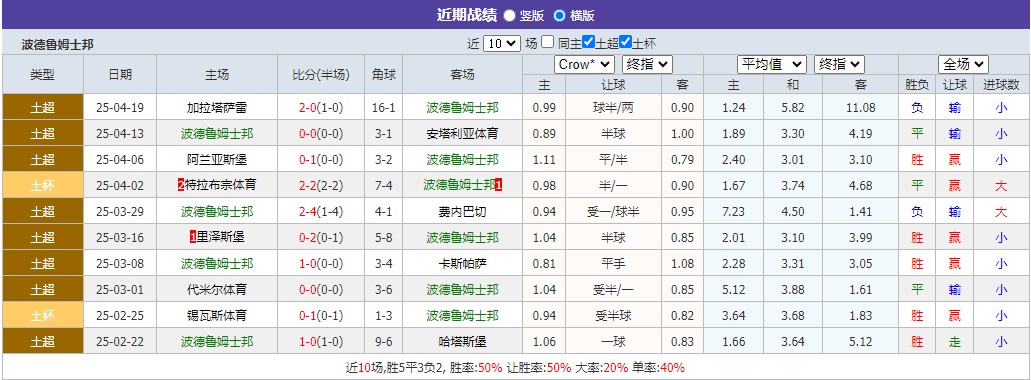The height and width of the screenshot is (380, 1031).
Task: Click the 费内巴切 team link
Action: click(462, 212)
